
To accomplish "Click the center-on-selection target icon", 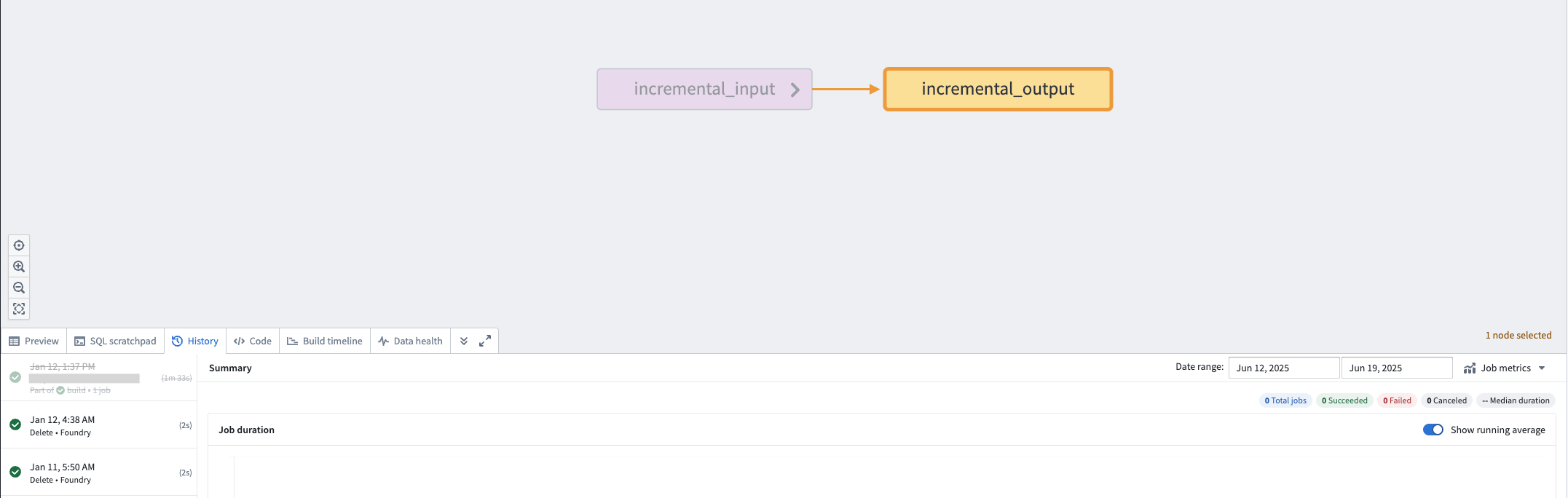I will click(19, 245).
